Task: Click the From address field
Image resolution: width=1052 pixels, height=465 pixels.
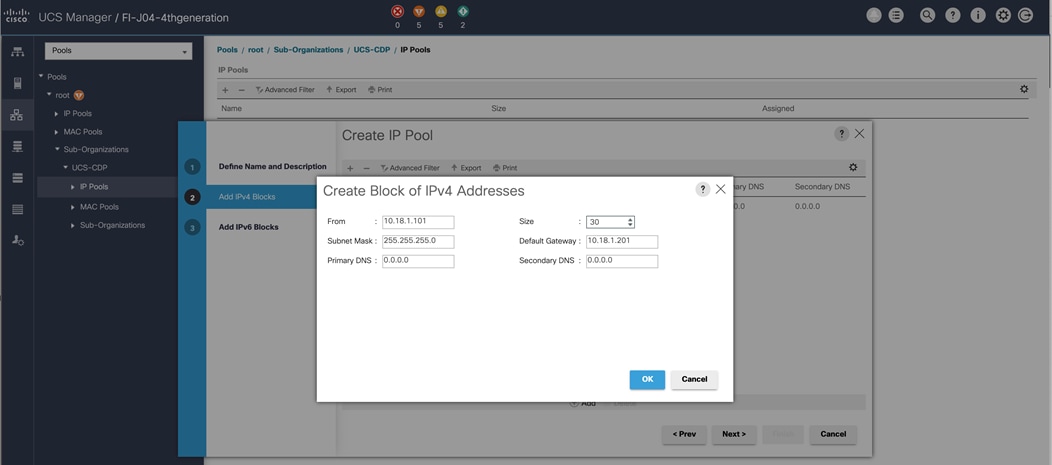Action: 419,222
